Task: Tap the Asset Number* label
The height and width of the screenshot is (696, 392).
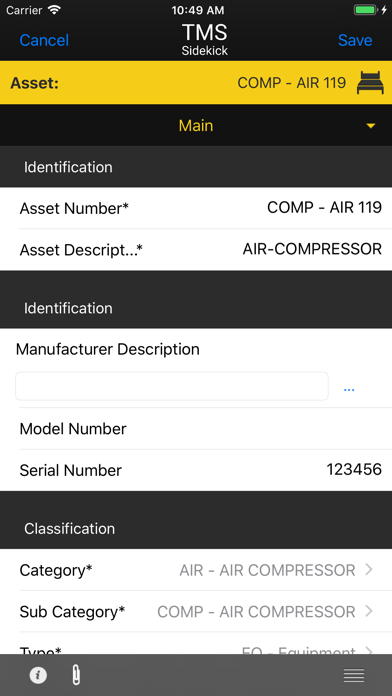Action: click(74, 208)
